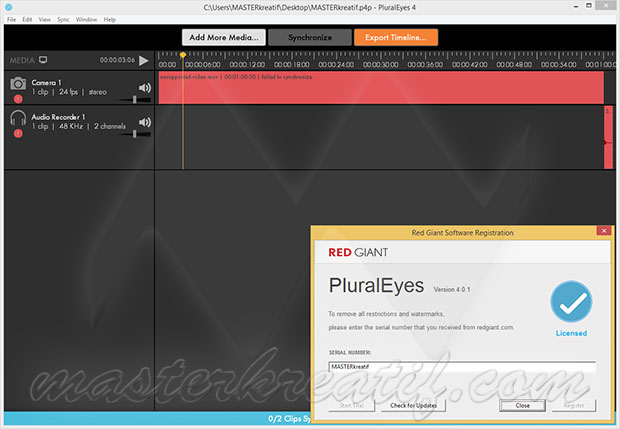Mute the Camera 1 track speaker

[x=145, y=88]
